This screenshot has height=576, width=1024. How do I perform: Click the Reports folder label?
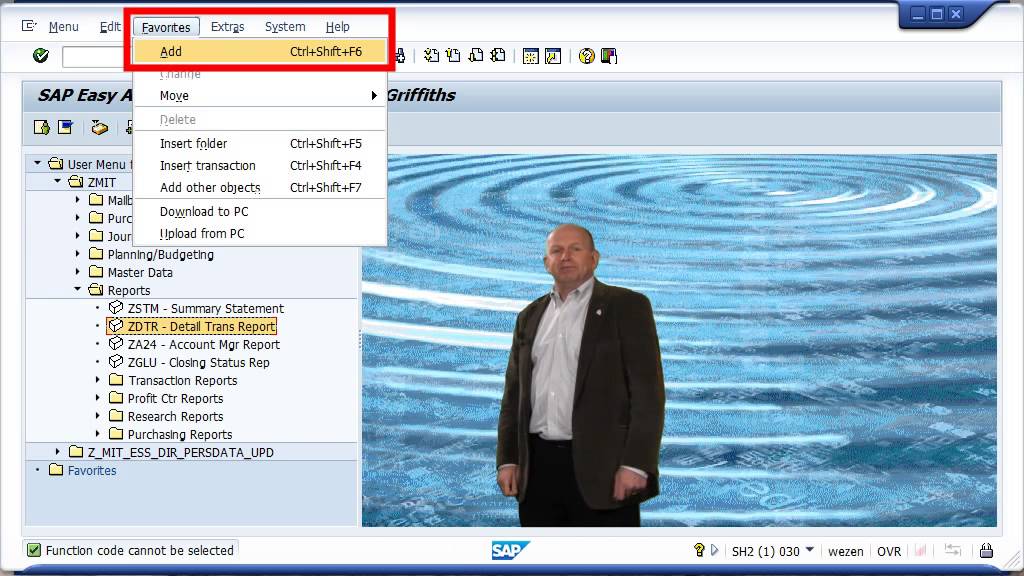coord(129,290)
